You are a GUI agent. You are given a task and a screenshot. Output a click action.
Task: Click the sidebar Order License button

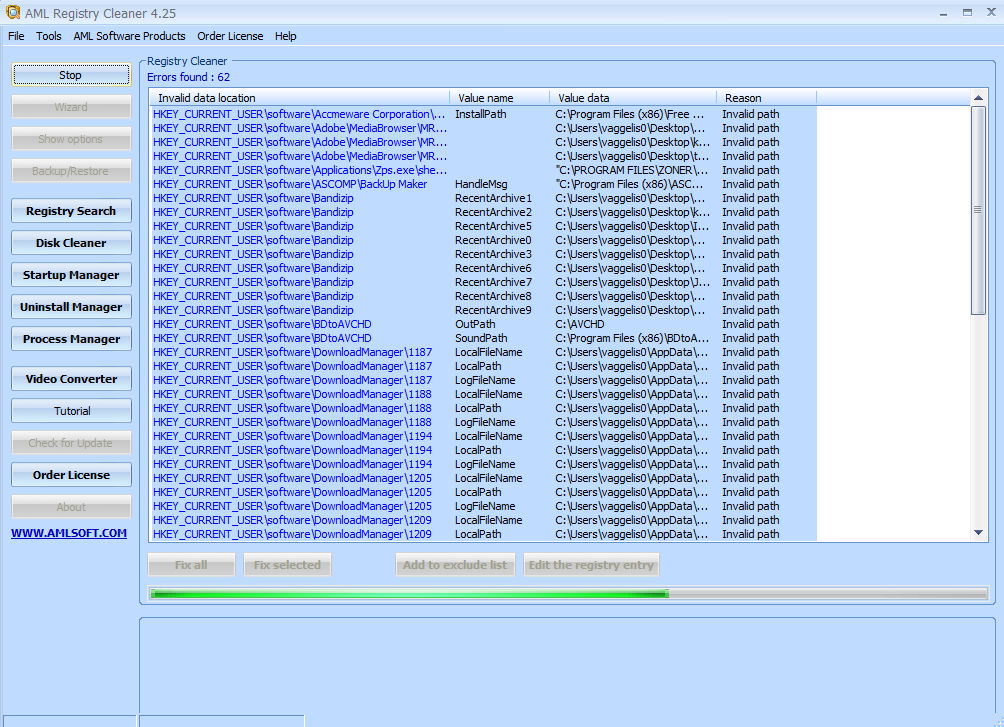click(x=71, y=475)
